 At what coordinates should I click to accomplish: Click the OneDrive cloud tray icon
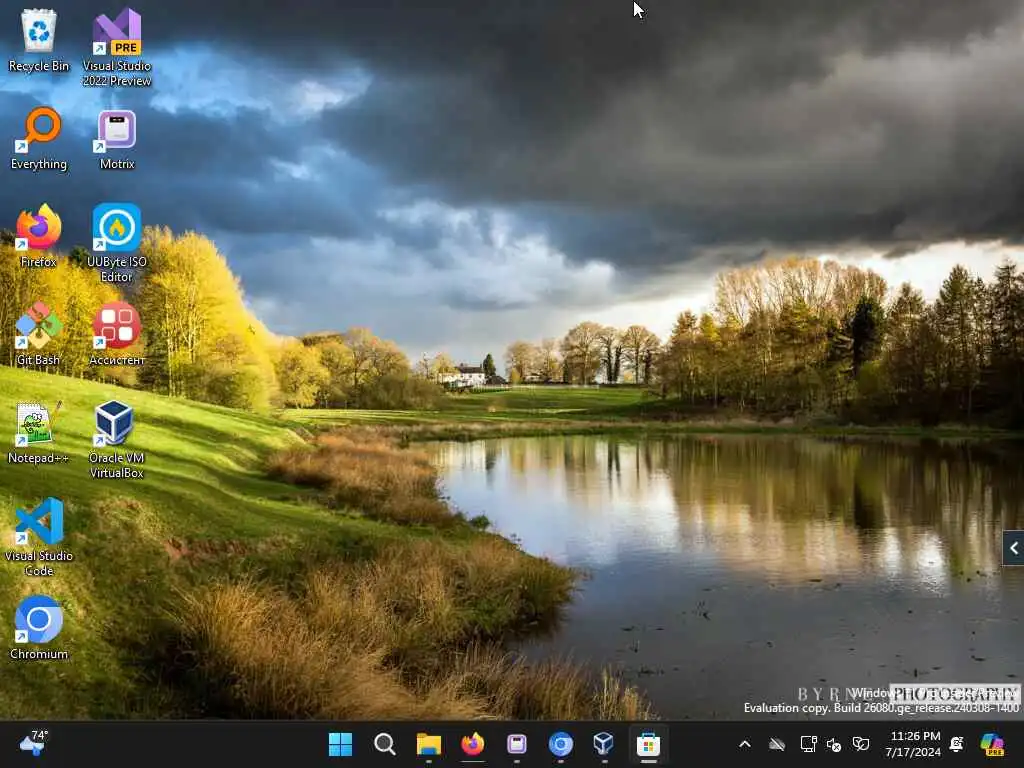[776, 744]
